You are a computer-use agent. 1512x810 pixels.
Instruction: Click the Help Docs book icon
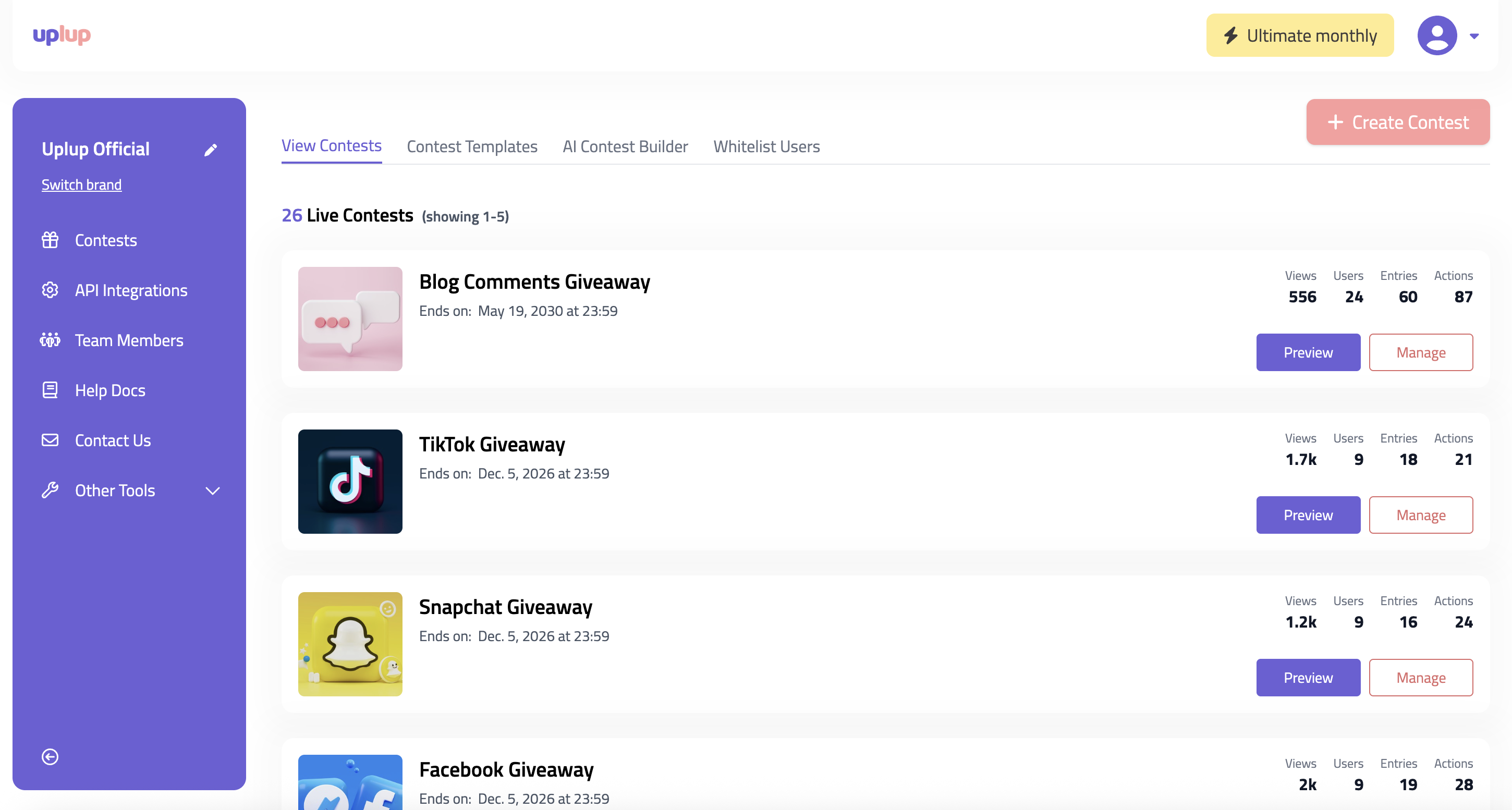tap(50, 390)
